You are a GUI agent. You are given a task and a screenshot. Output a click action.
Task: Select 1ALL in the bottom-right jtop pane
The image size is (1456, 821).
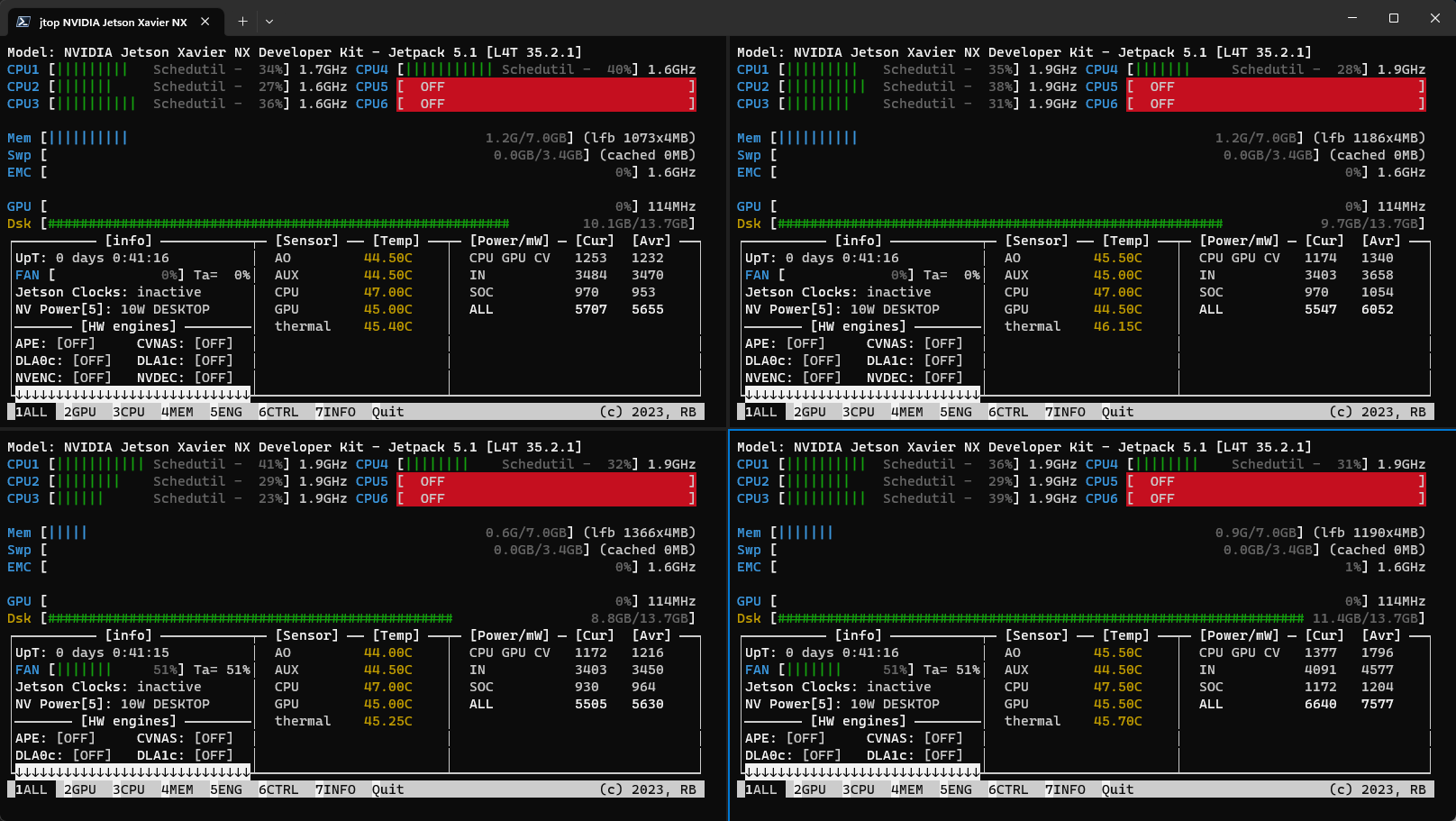pos(761,789)
